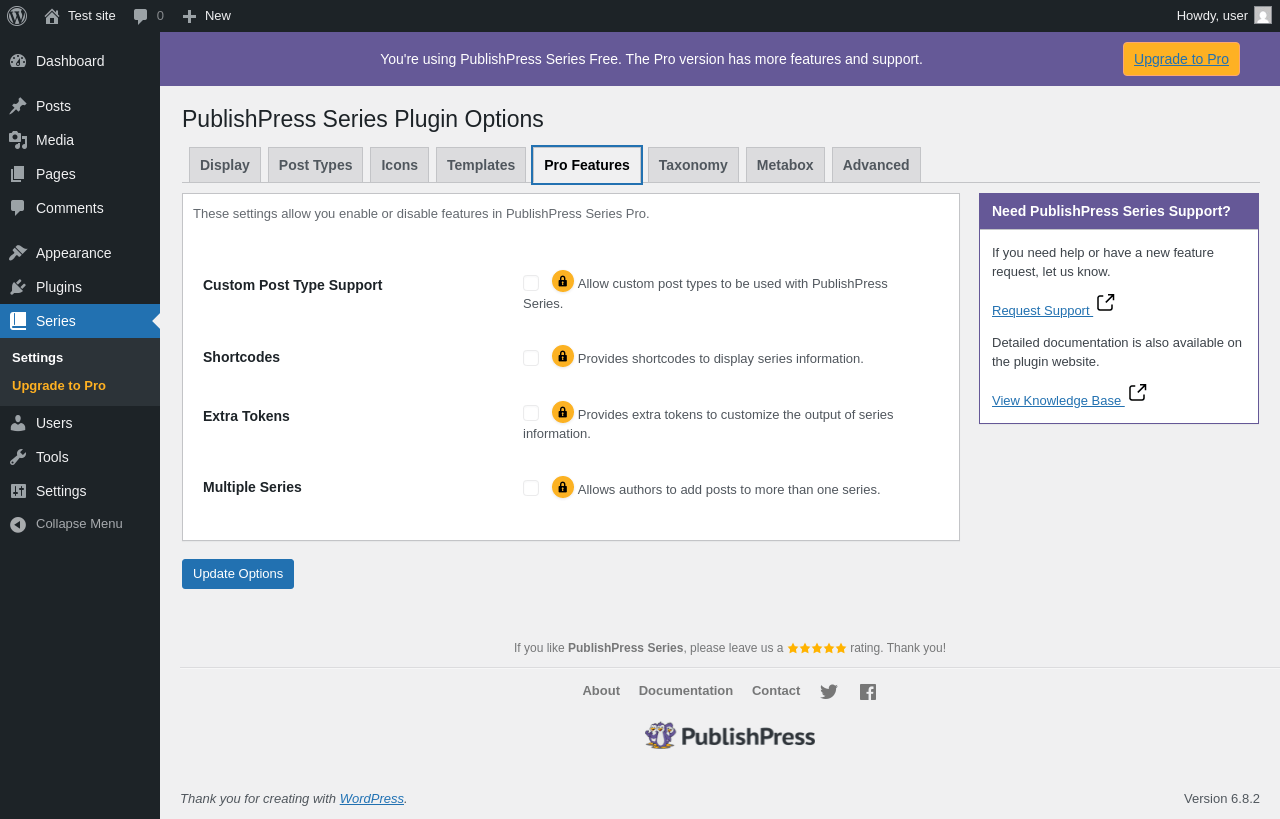The height and width of the screenshot is (819, 1280).
Task: Go to the Advanced tab
Action: [876, 165]
